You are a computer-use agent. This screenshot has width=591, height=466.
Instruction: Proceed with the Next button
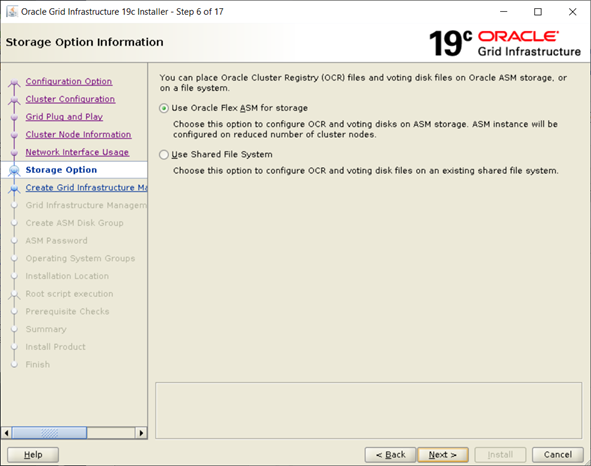pyautogui.click(x=443, y=455)
